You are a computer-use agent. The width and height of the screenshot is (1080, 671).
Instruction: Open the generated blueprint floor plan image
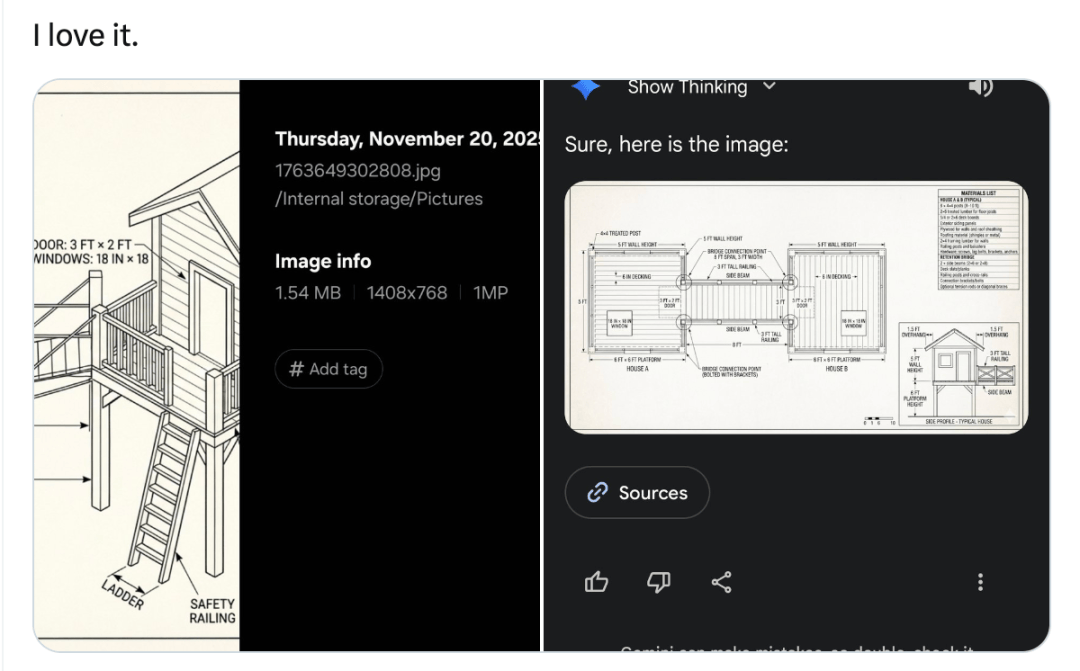796,307
